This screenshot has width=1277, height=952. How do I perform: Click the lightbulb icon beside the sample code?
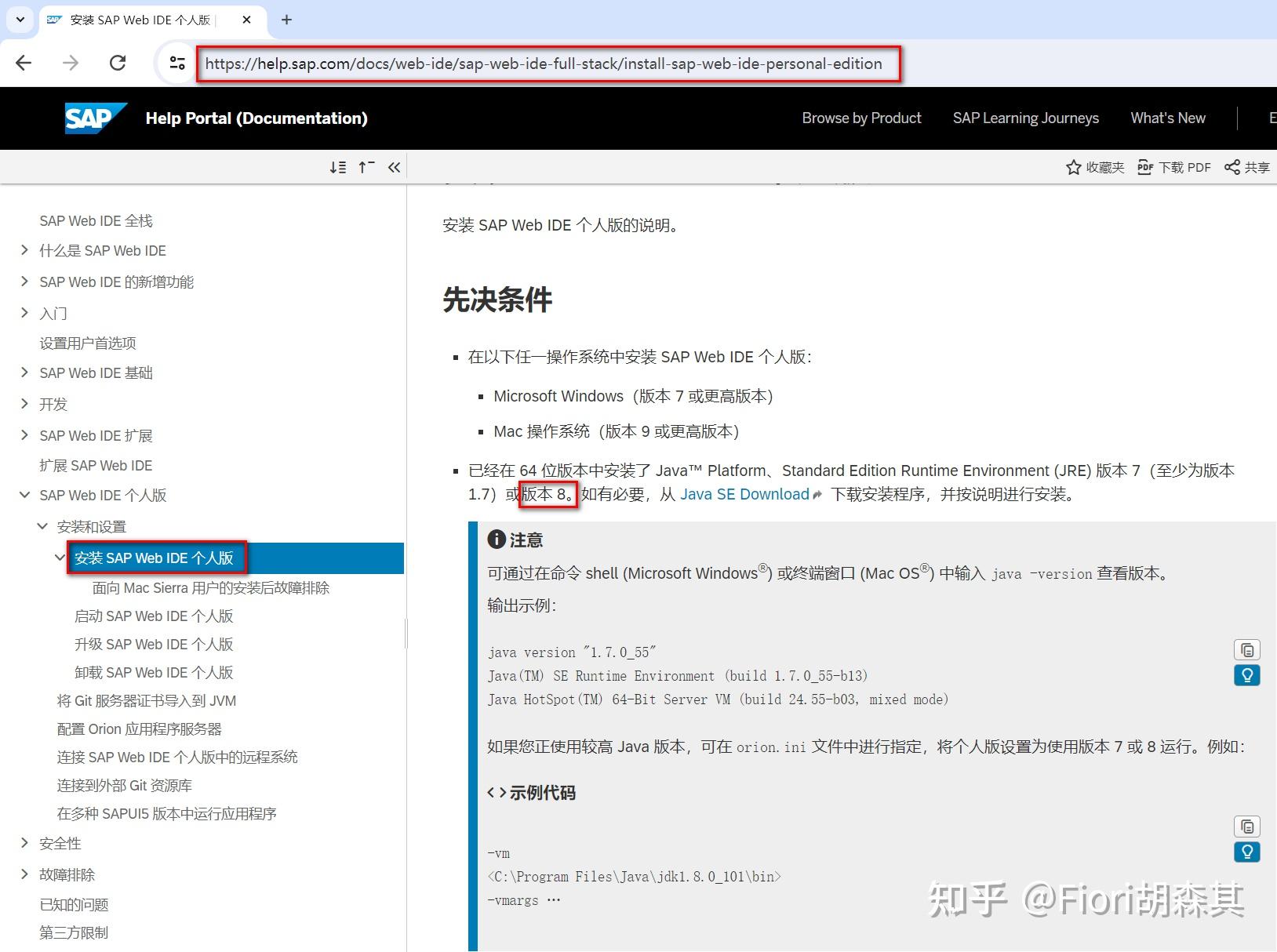[x=1247, y=852]
